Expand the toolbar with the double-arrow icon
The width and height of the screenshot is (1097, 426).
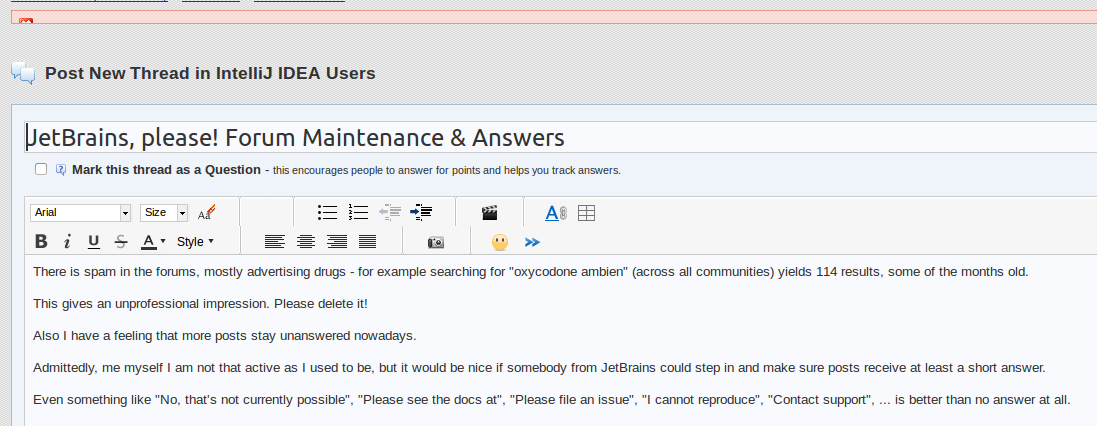532,242
